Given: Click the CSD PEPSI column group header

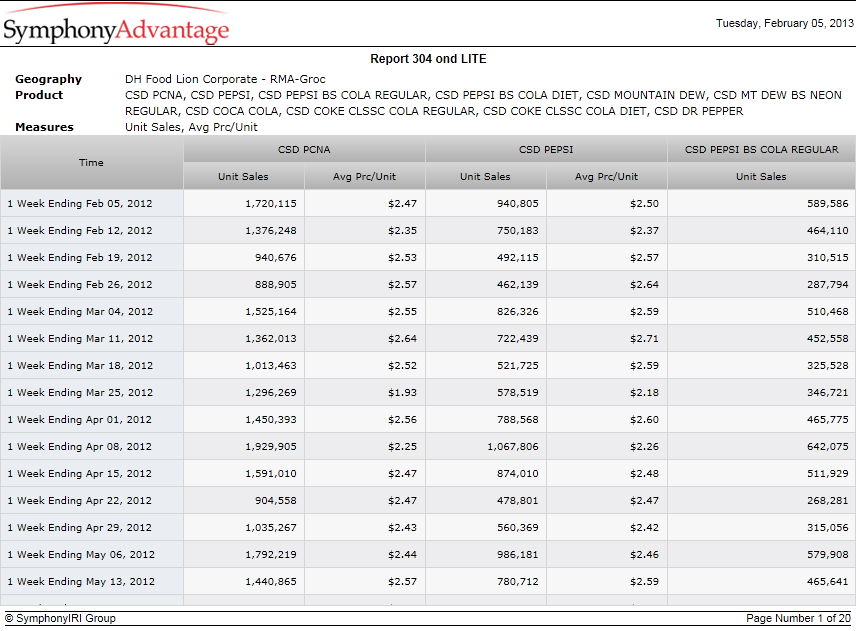Looking at the screenshot, I should (x=546, y=150).
